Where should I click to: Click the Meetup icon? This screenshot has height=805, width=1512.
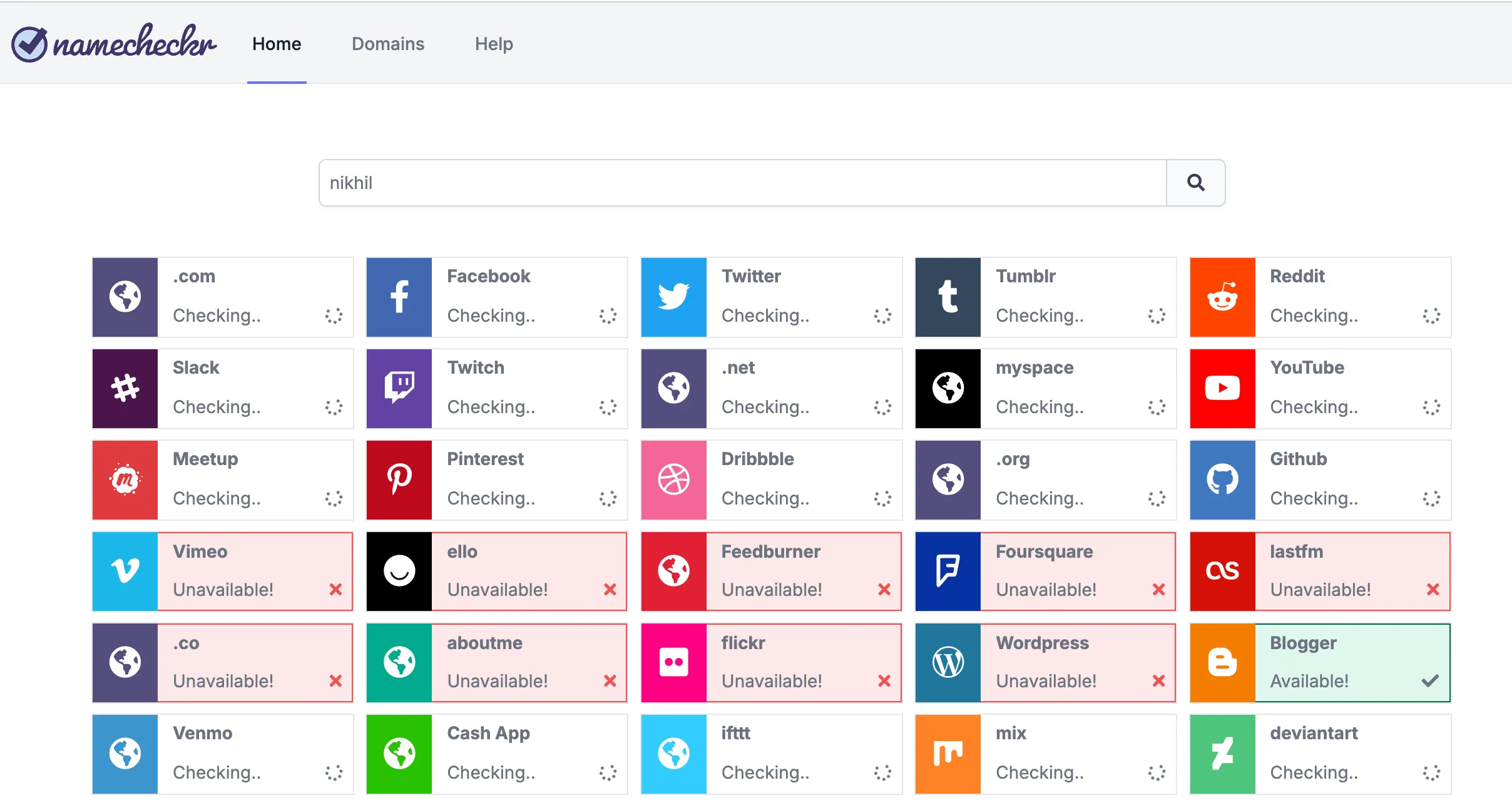tap(125, 480)
